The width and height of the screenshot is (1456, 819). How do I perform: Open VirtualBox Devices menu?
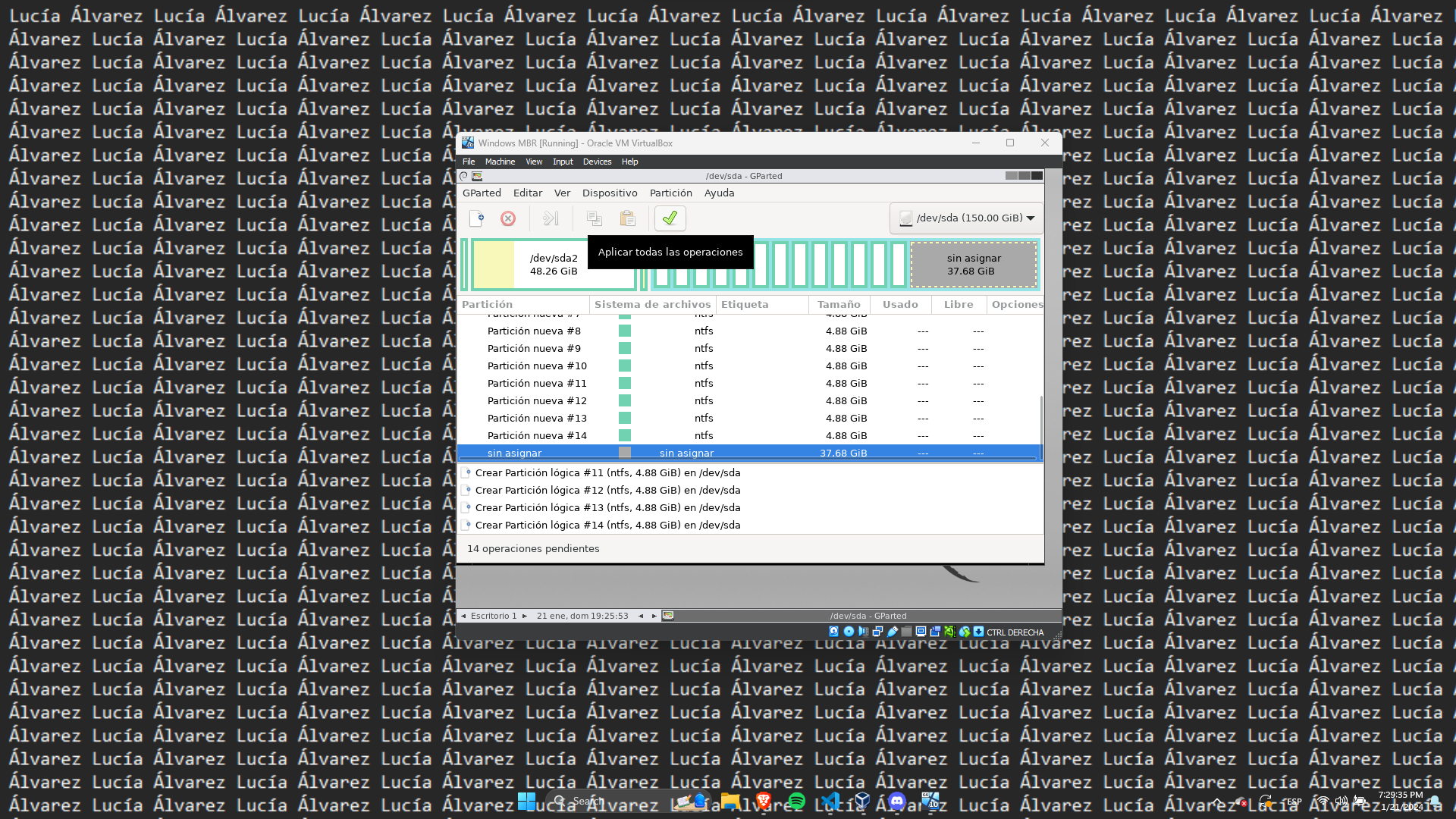coord(597,162)
